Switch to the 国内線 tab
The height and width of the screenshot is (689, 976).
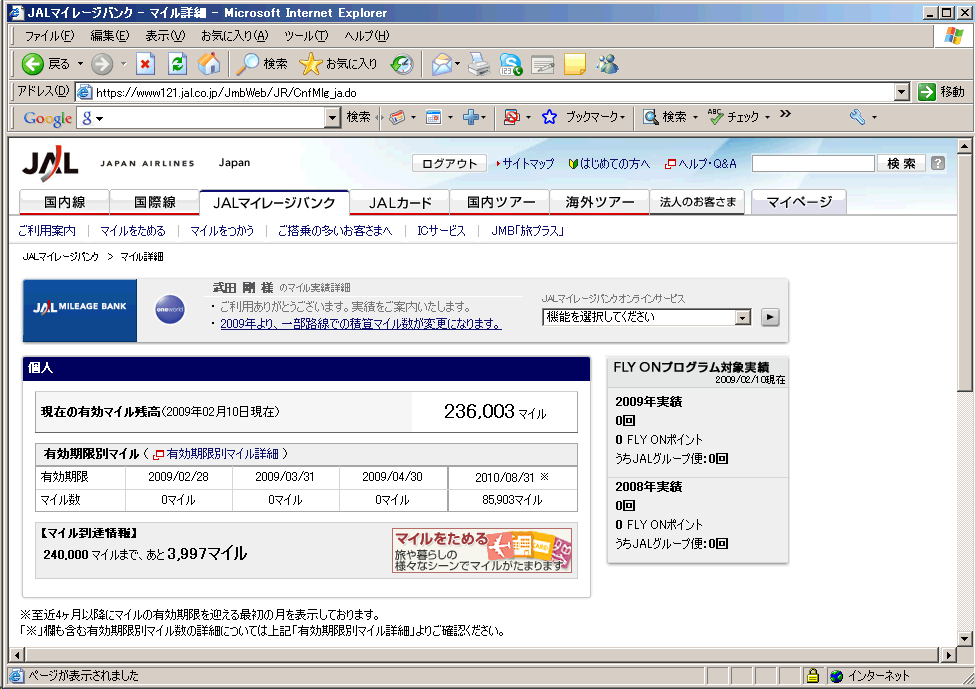point(65,202)
